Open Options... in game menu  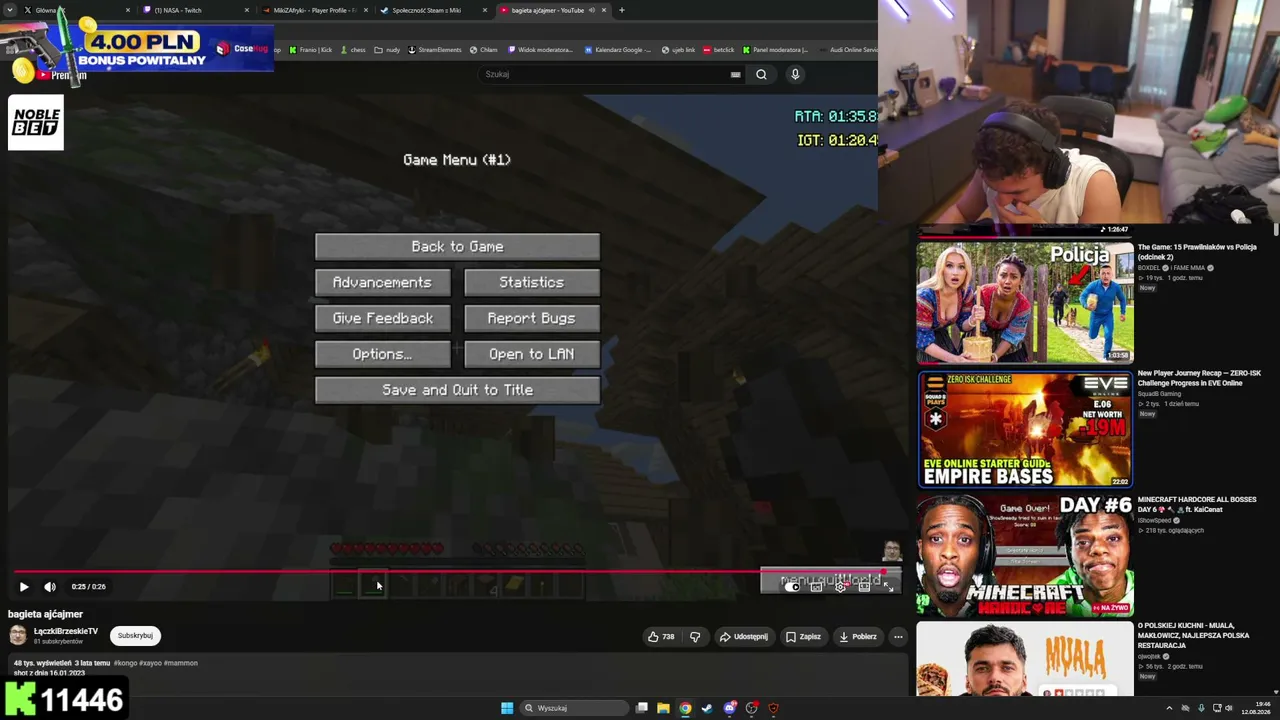click(x=382, y=355)
